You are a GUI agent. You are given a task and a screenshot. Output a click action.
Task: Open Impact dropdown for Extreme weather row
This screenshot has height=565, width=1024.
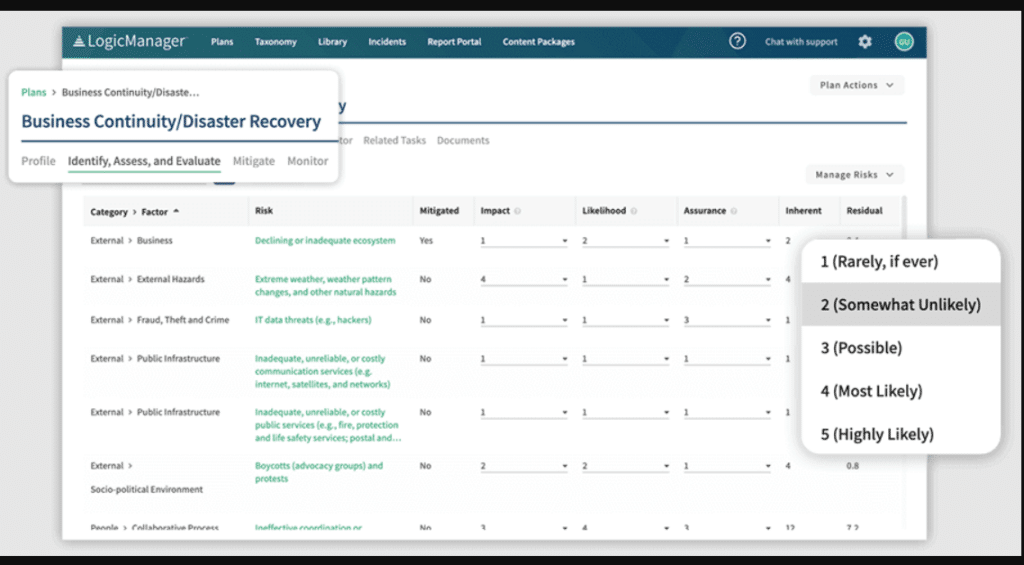click(x=524, y=280)
